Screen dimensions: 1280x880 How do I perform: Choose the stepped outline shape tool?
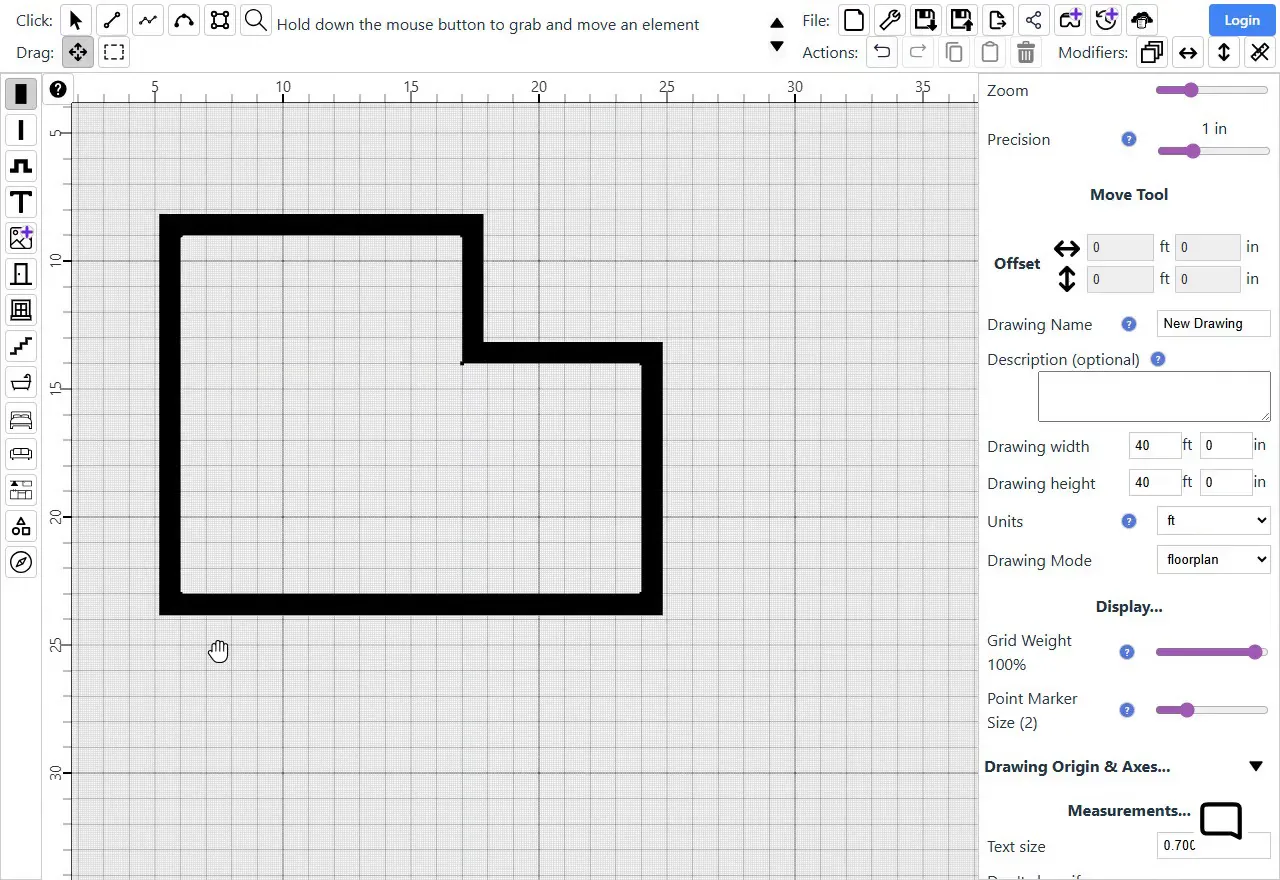[21, 166]
